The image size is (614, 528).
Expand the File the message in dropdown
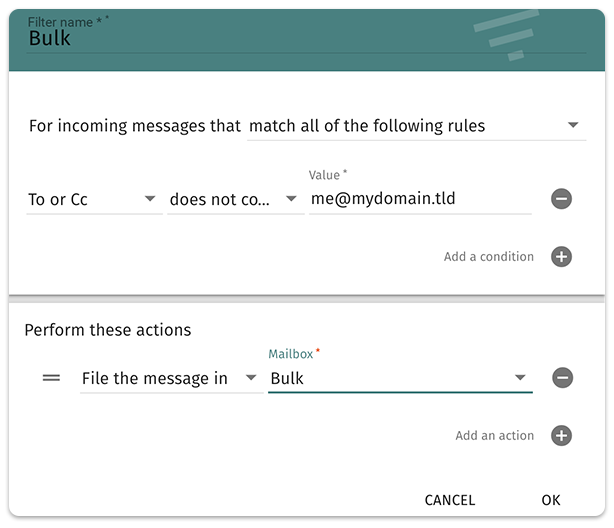tap(250, 378)
